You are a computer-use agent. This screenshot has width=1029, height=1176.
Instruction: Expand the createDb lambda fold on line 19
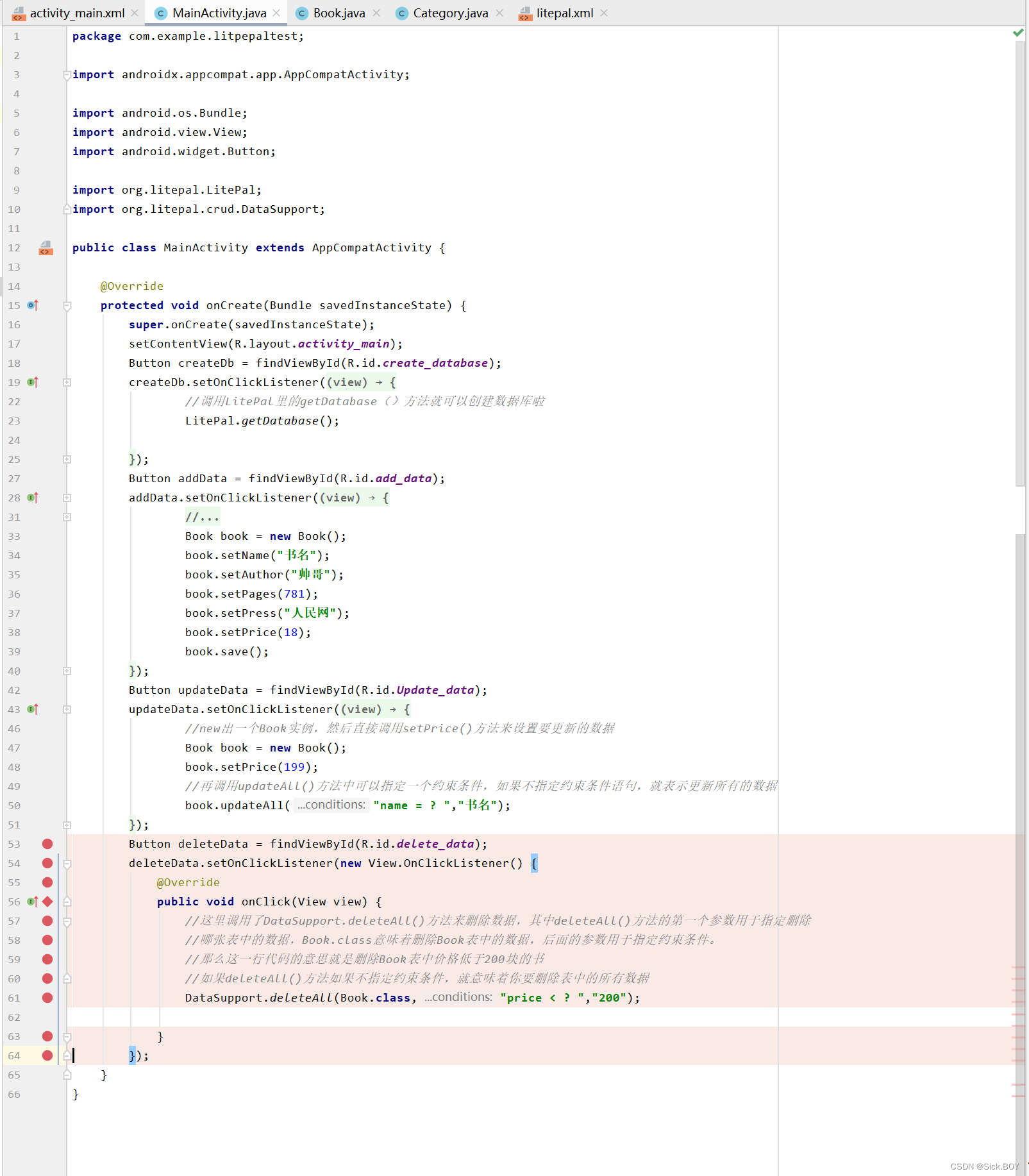(x=67, y=382)
